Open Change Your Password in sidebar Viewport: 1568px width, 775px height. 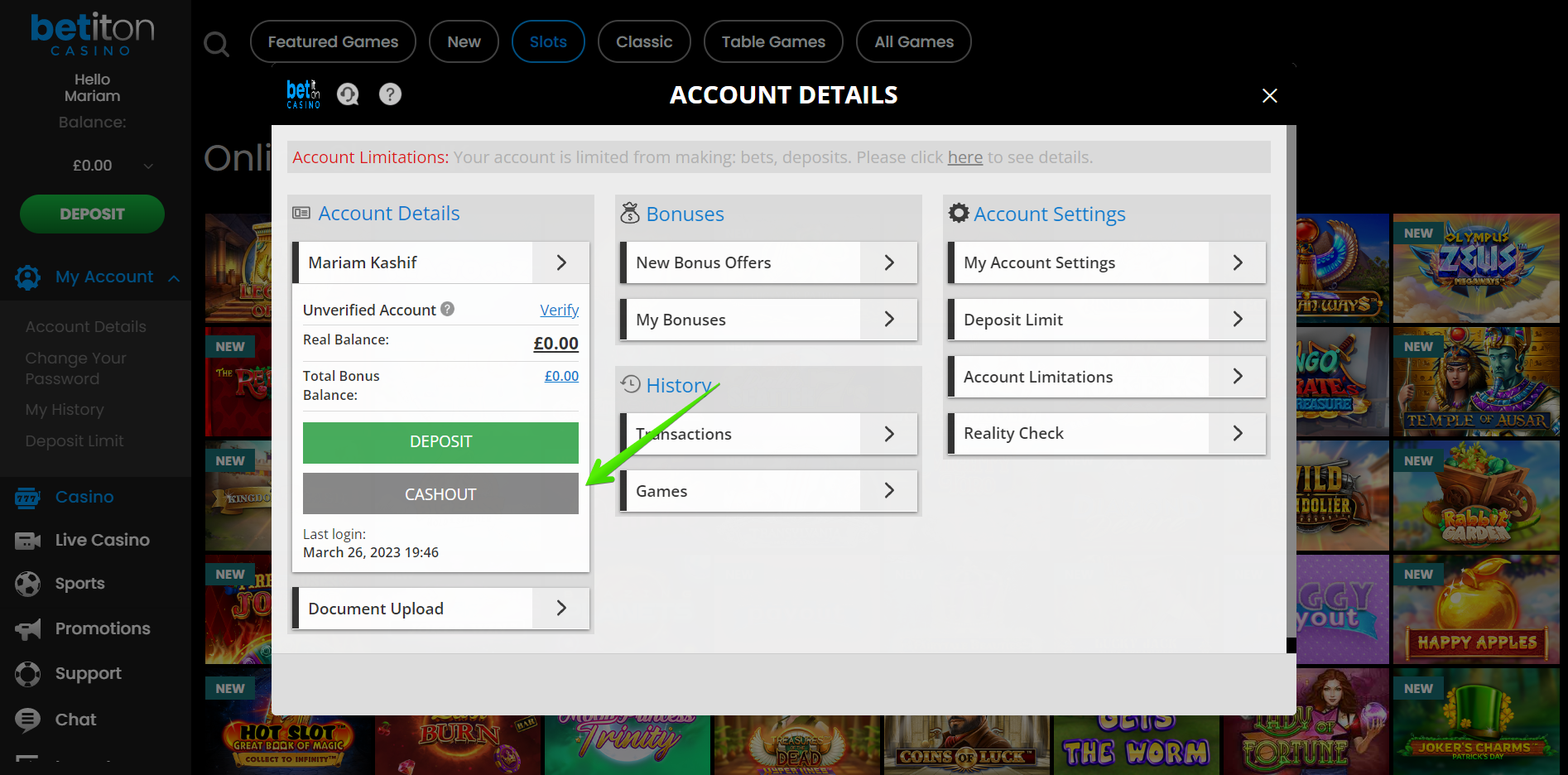[75, 368]
